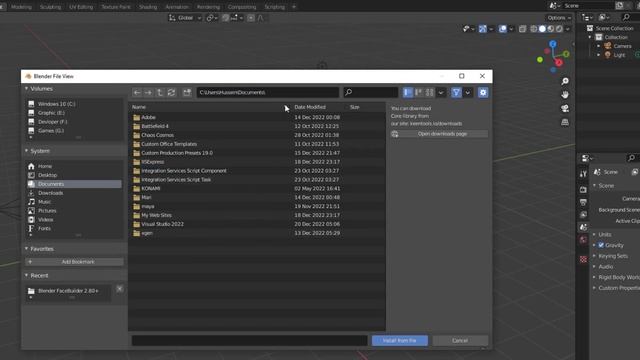Toggle file view settings gear panel
Image resolution: width=640 pixels, height=360 pixels.
pos(483,93)
